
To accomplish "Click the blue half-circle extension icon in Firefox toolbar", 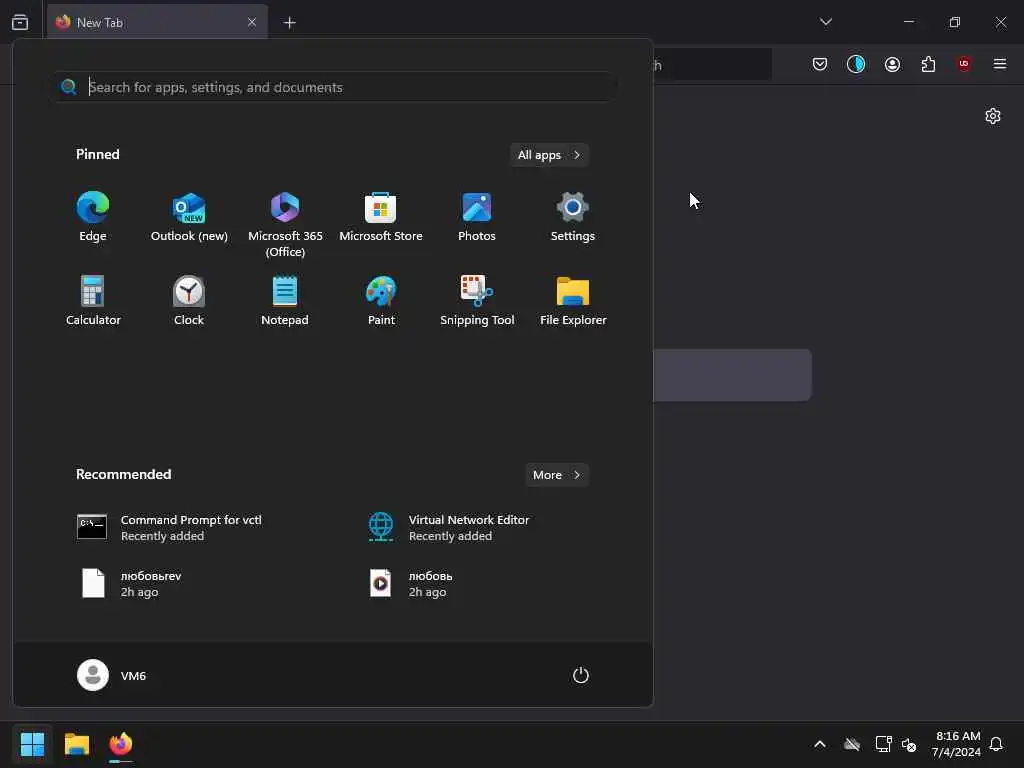I will click(856, 64).
